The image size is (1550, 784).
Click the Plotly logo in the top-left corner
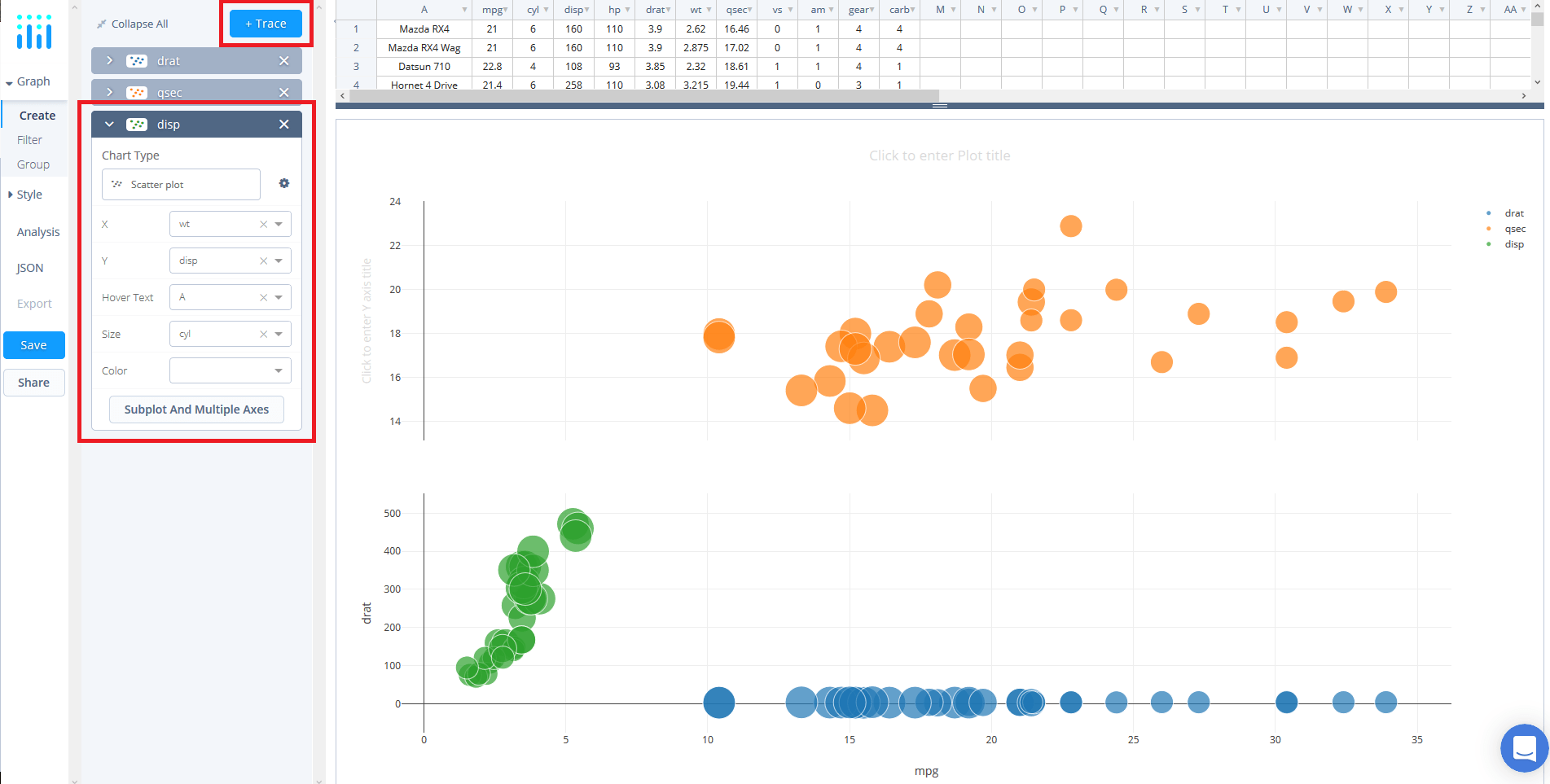(33, 33)
